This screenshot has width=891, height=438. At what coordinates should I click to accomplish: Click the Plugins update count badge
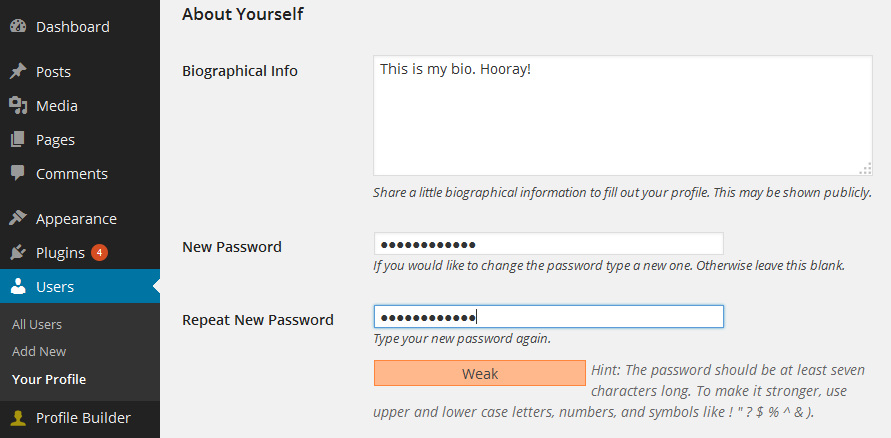coord(99,252)
